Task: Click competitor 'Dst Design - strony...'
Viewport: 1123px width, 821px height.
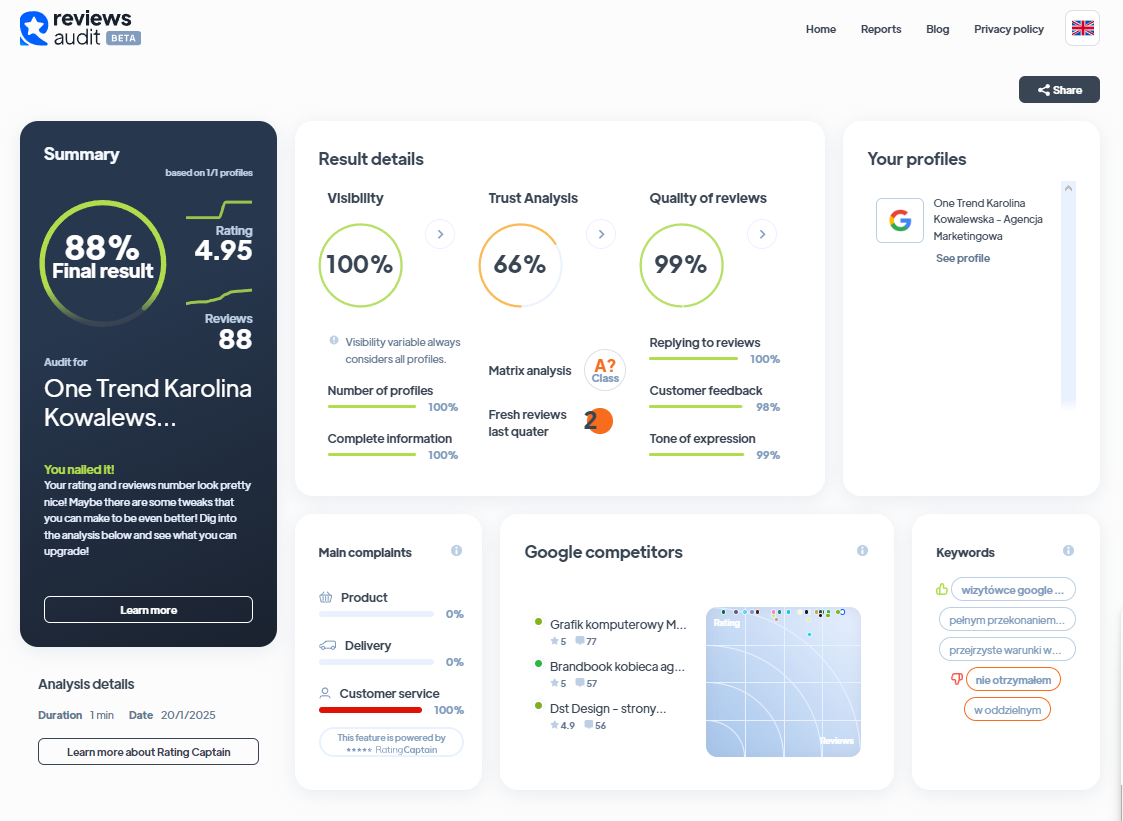Action: [x=608, y=709]
